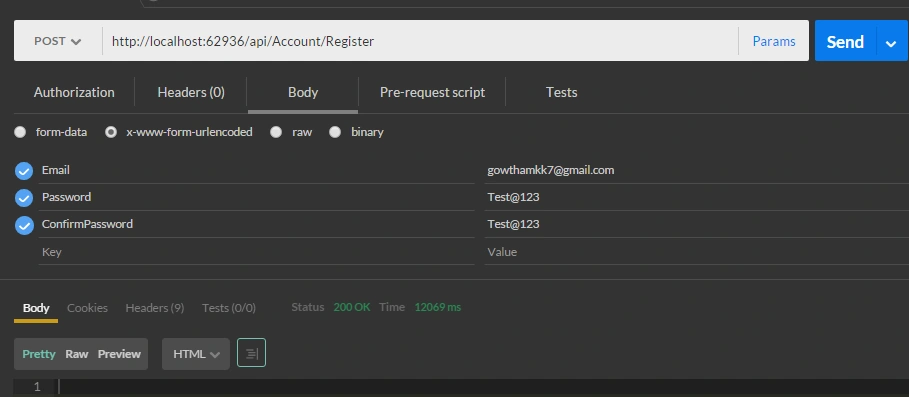This screenshot has width=909, height=397.
Task: Uncheck the Password parameter checkbox
Action: 24,198
